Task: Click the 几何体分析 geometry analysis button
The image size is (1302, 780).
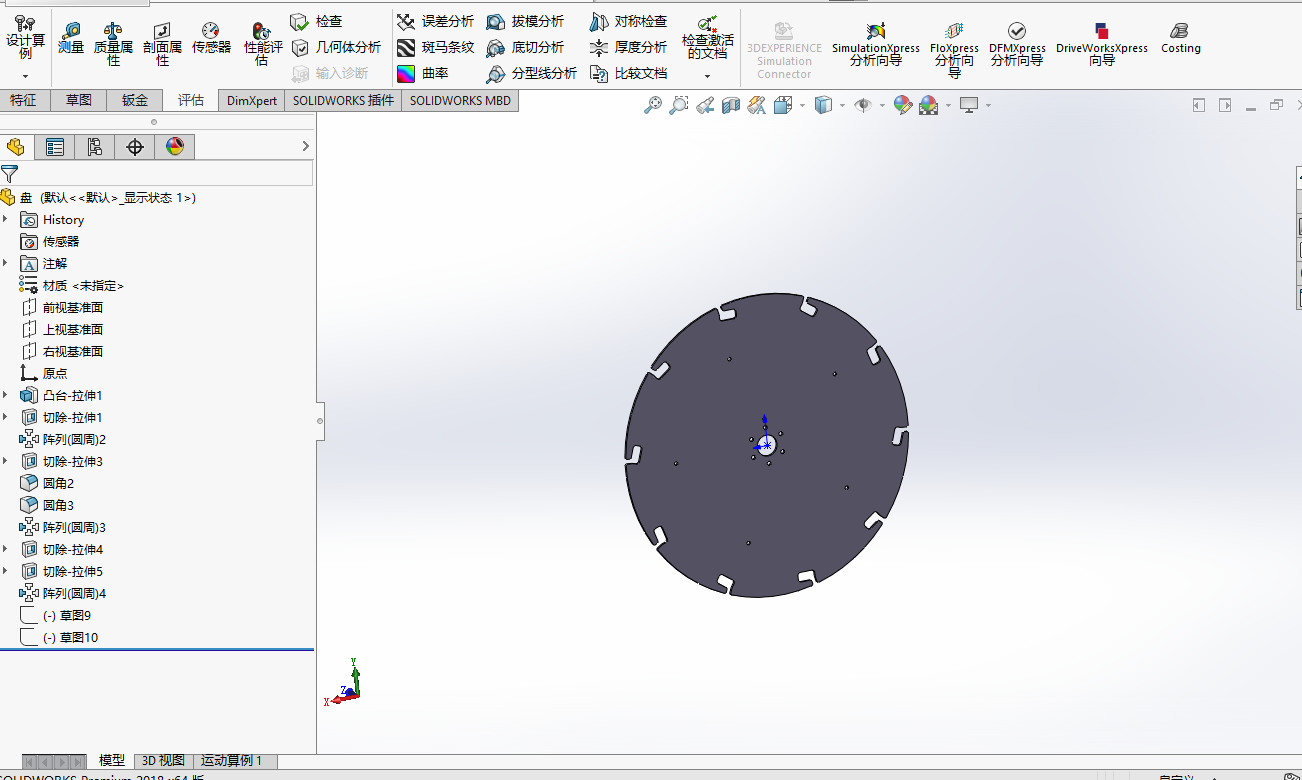Action: pos(336,47)
